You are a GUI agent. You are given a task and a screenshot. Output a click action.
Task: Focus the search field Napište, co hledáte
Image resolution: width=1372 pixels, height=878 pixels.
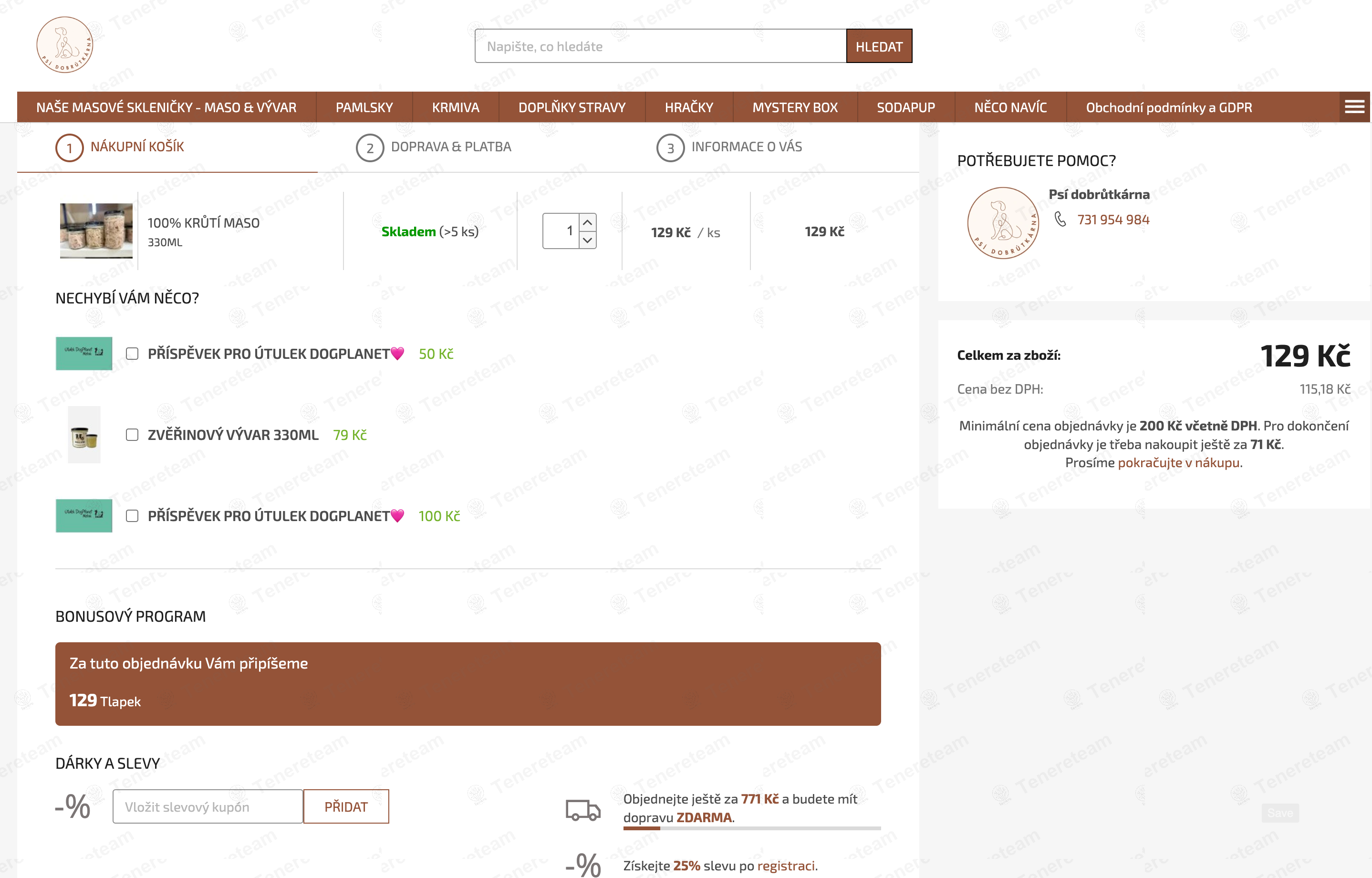(x=661, y=46)
